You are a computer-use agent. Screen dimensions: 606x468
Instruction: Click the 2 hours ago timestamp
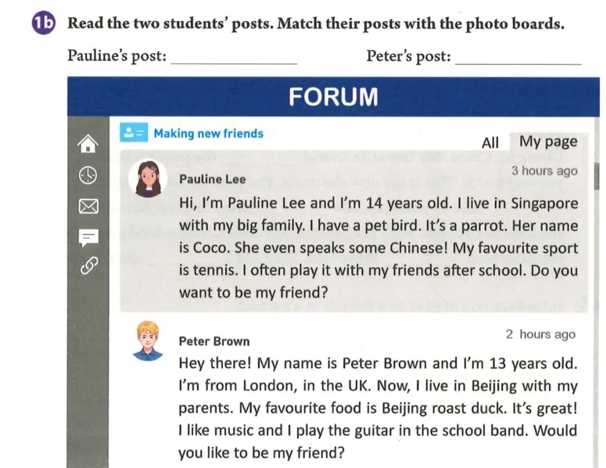tap(540, 334)
